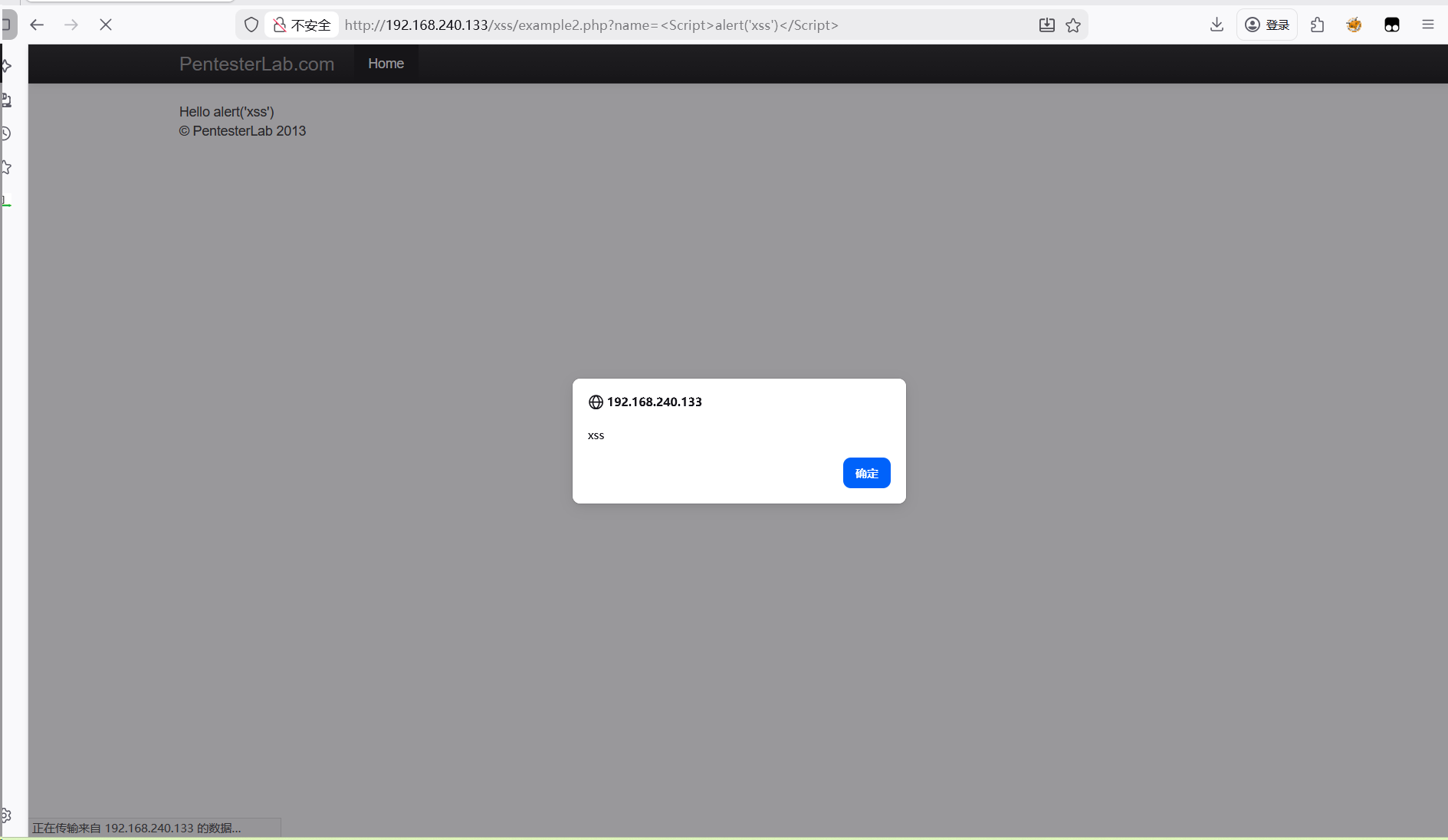Click the 登录 account sign-in button
Screen dimensions: 1448x840
coord(1266,25)
